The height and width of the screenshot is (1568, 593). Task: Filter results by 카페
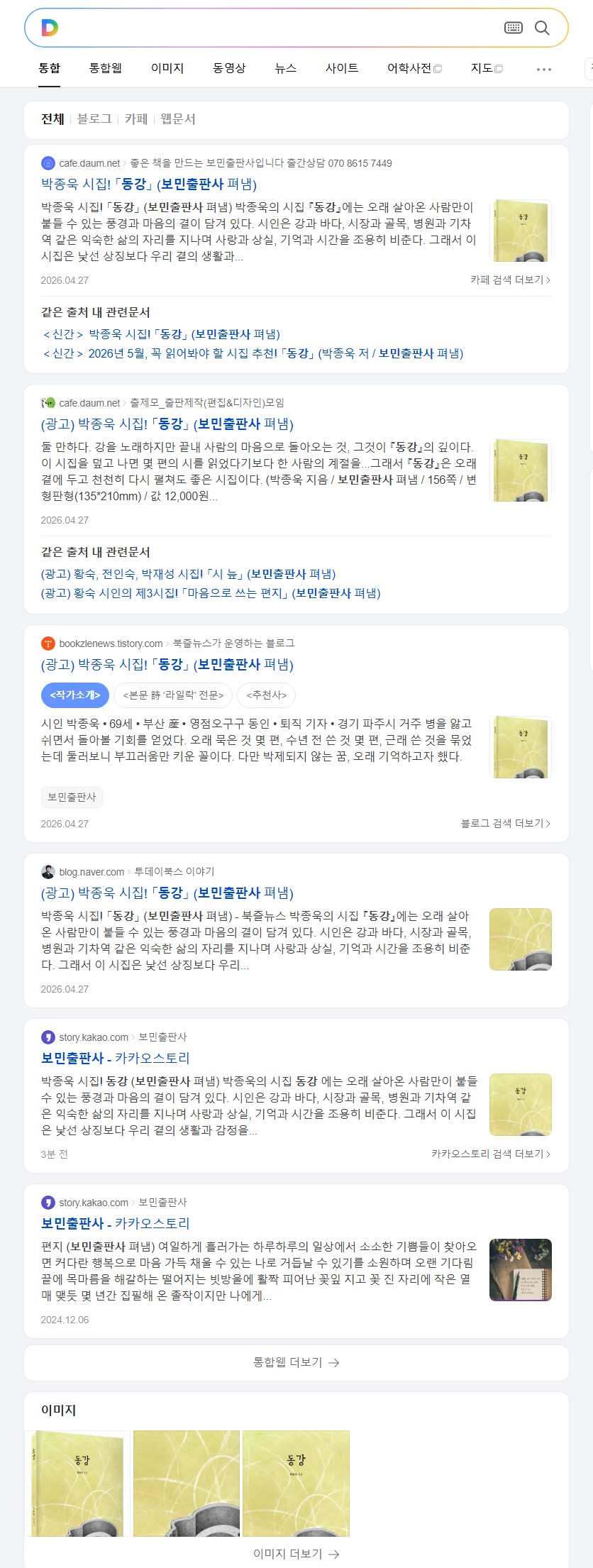(136, 119)
